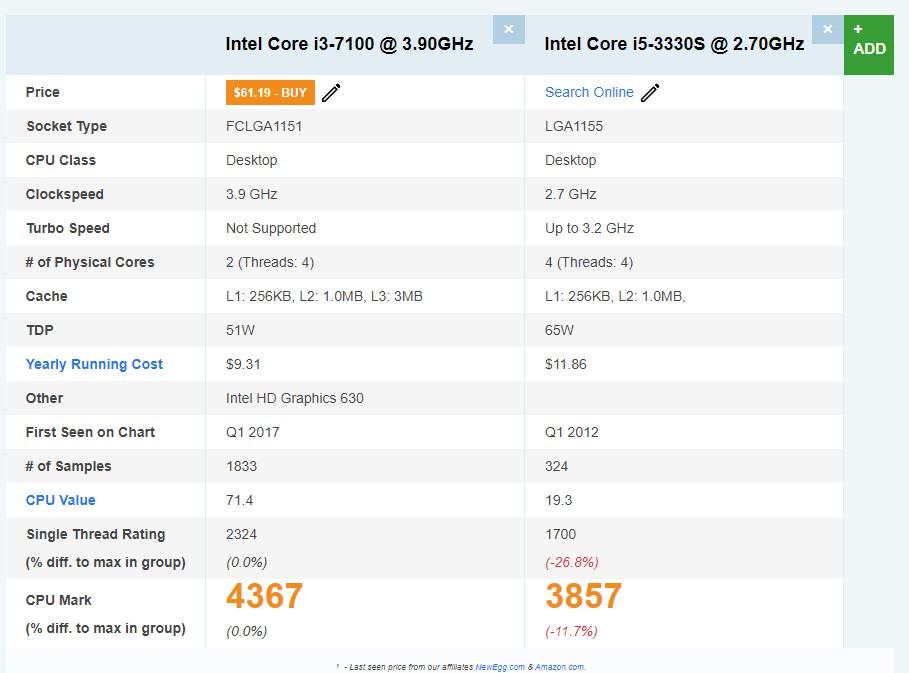Select the Intel HD Graphics 630 text

295,398
